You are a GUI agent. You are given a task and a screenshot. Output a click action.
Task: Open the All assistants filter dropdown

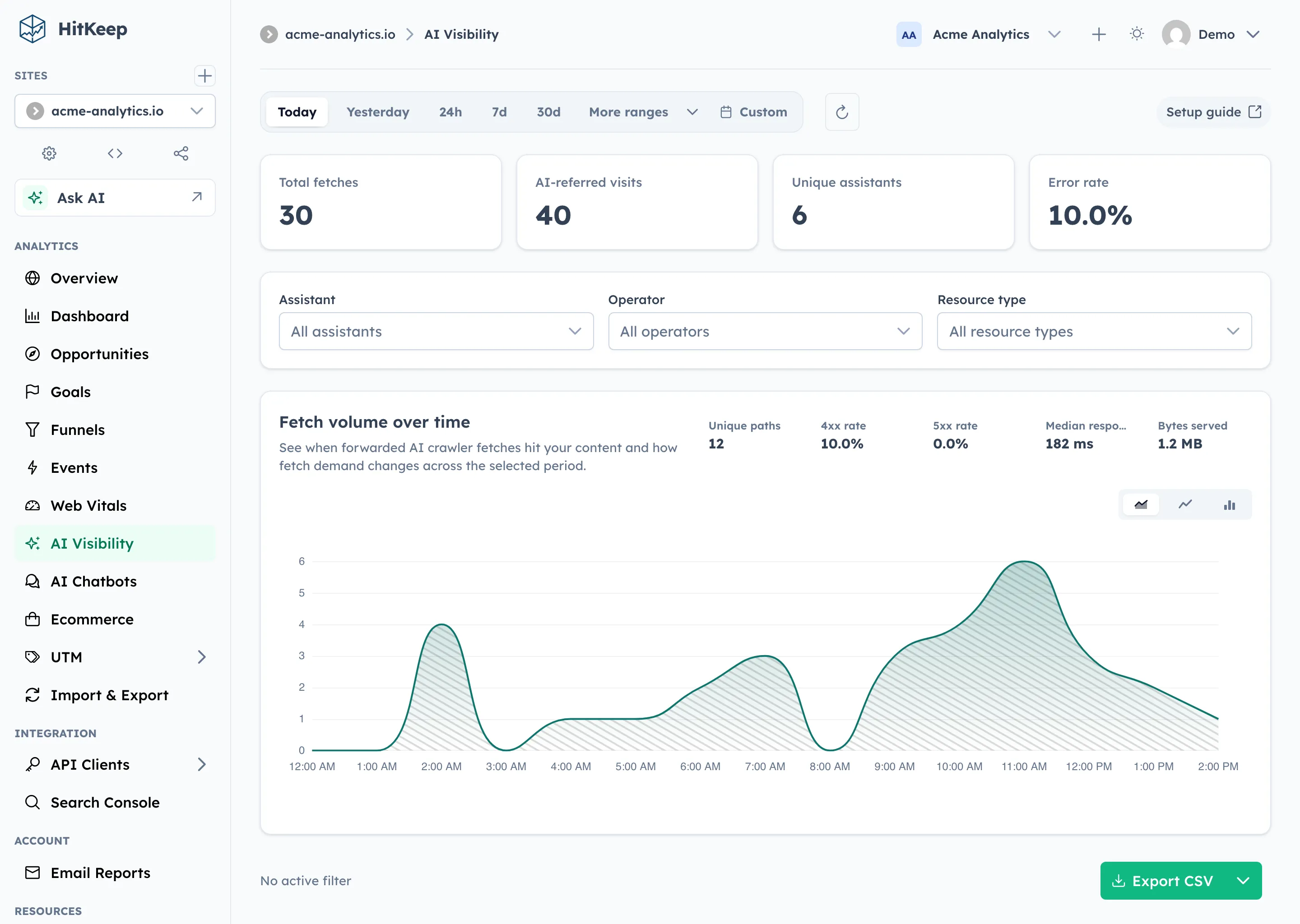[436, 331]
